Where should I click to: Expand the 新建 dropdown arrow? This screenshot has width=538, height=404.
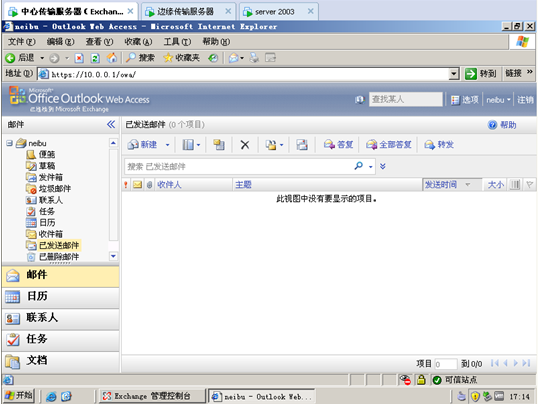167,145
